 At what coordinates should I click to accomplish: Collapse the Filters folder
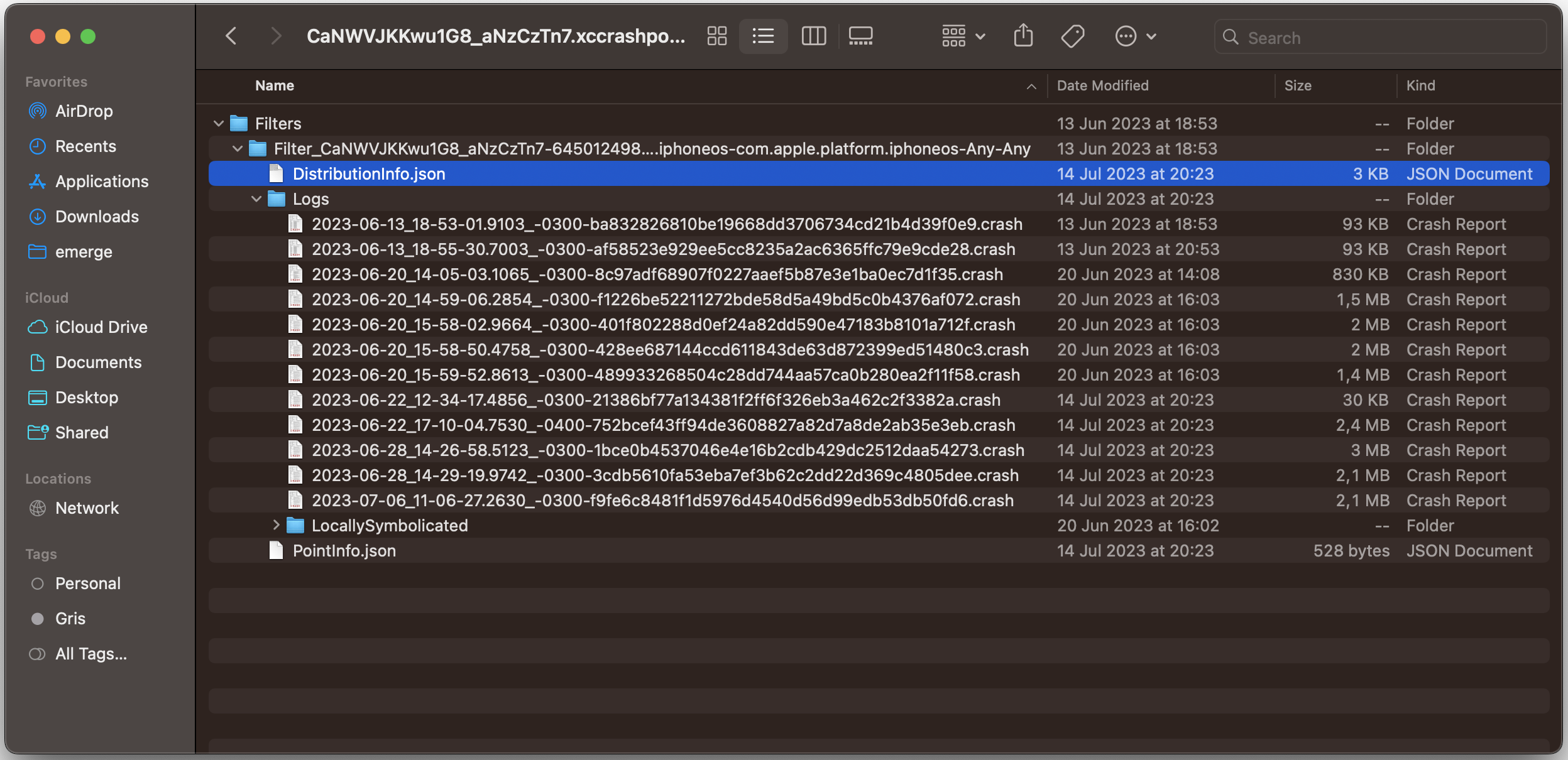point(218,123)
